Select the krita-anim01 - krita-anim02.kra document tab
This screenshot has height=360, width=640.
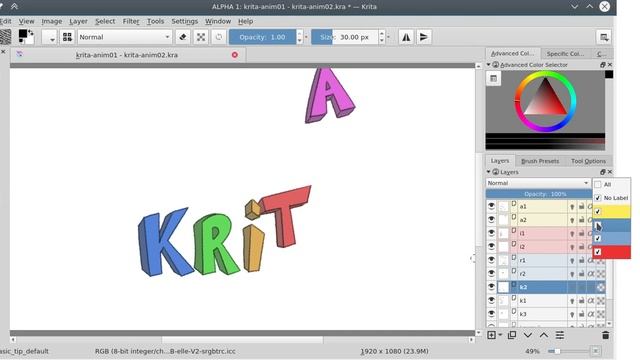(x=127, y=55)
